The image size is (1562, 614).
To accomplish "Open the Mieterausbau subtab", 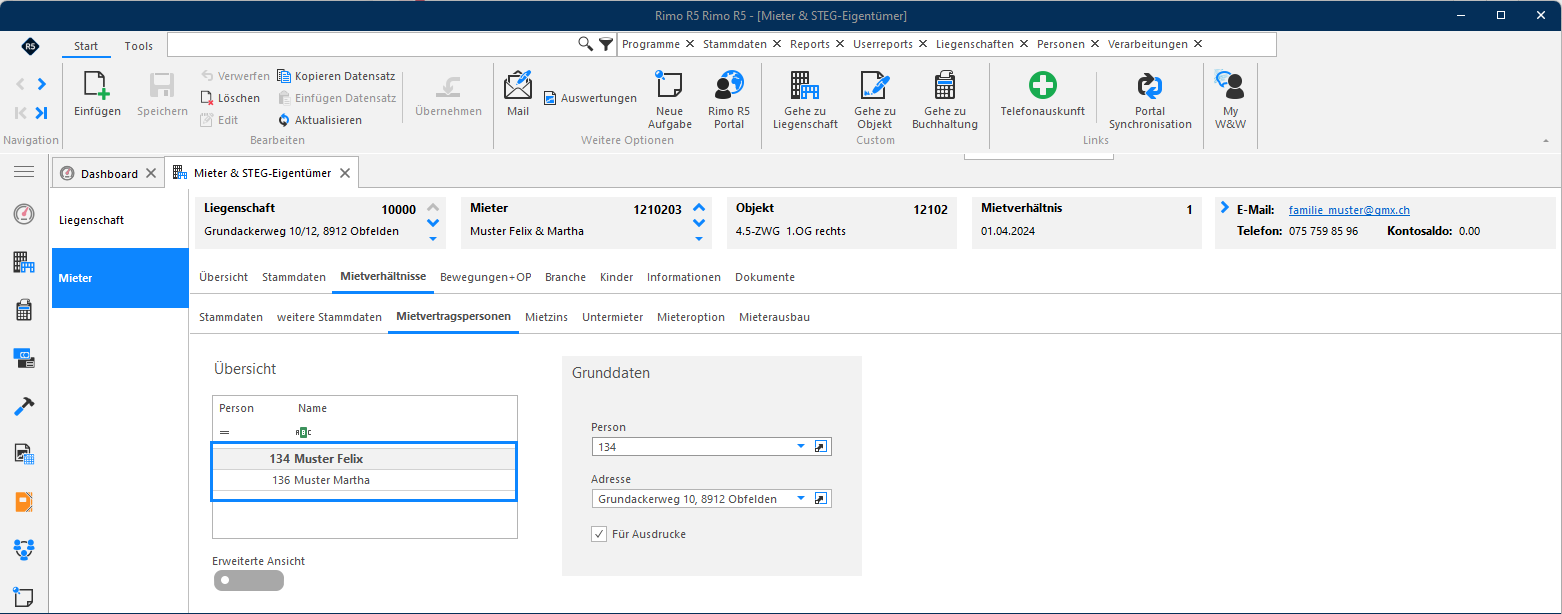I will pyautogui.click(x=774, y=317).
